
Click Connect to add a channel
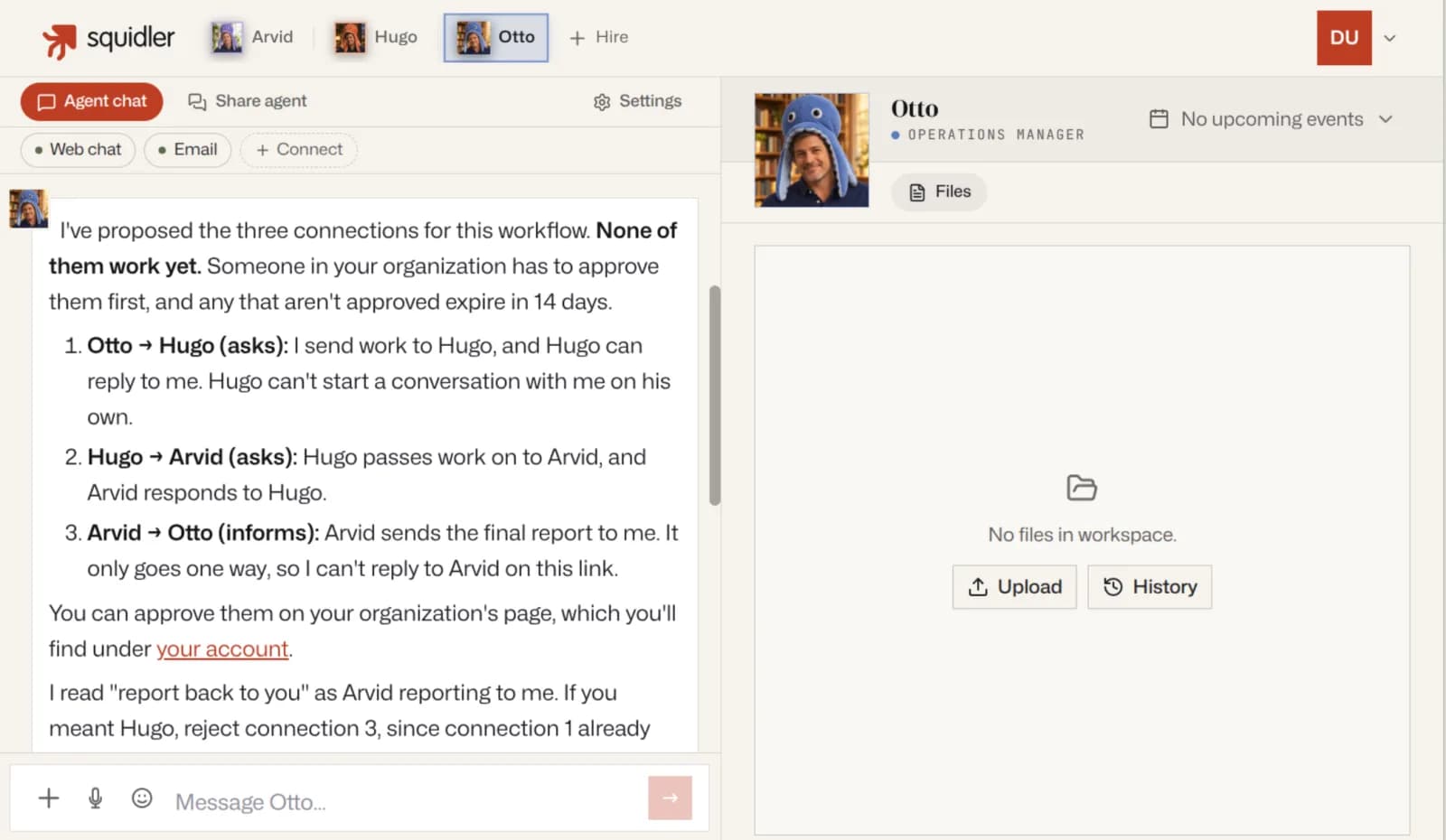299,150
